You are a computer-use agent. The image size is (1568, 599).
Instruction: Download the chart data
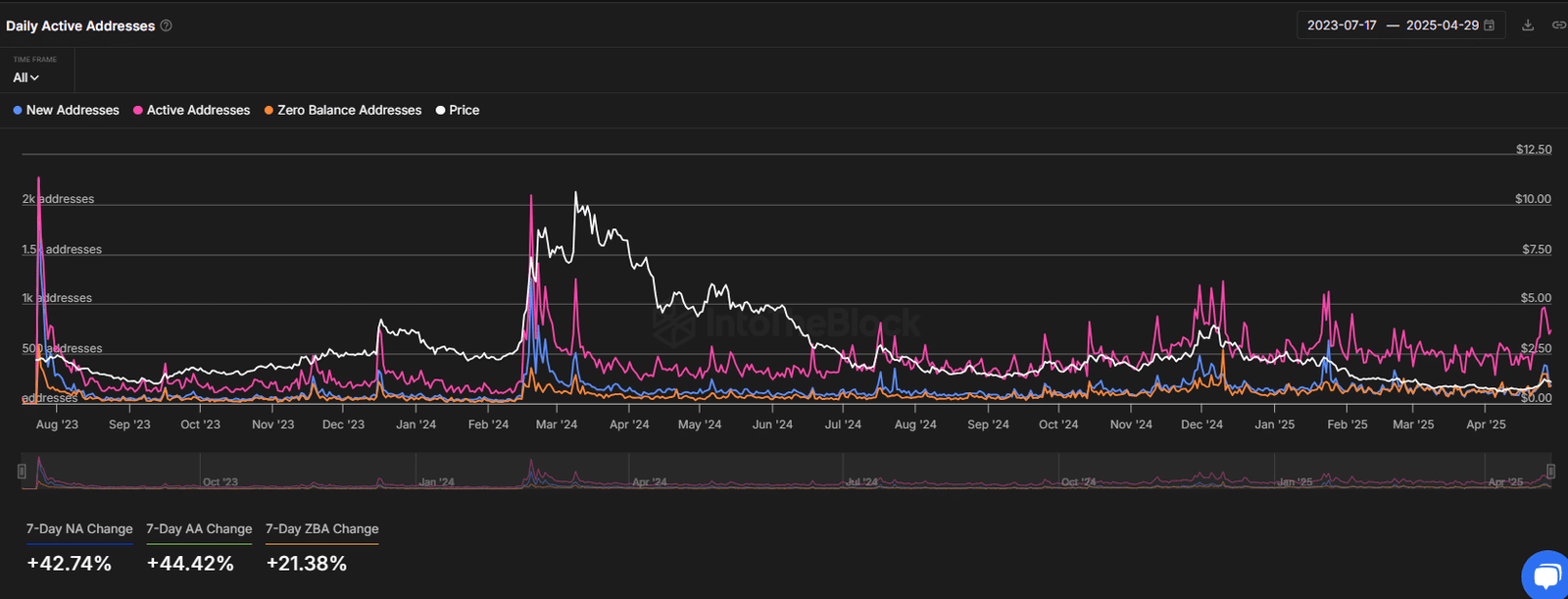coord(1527,25)
